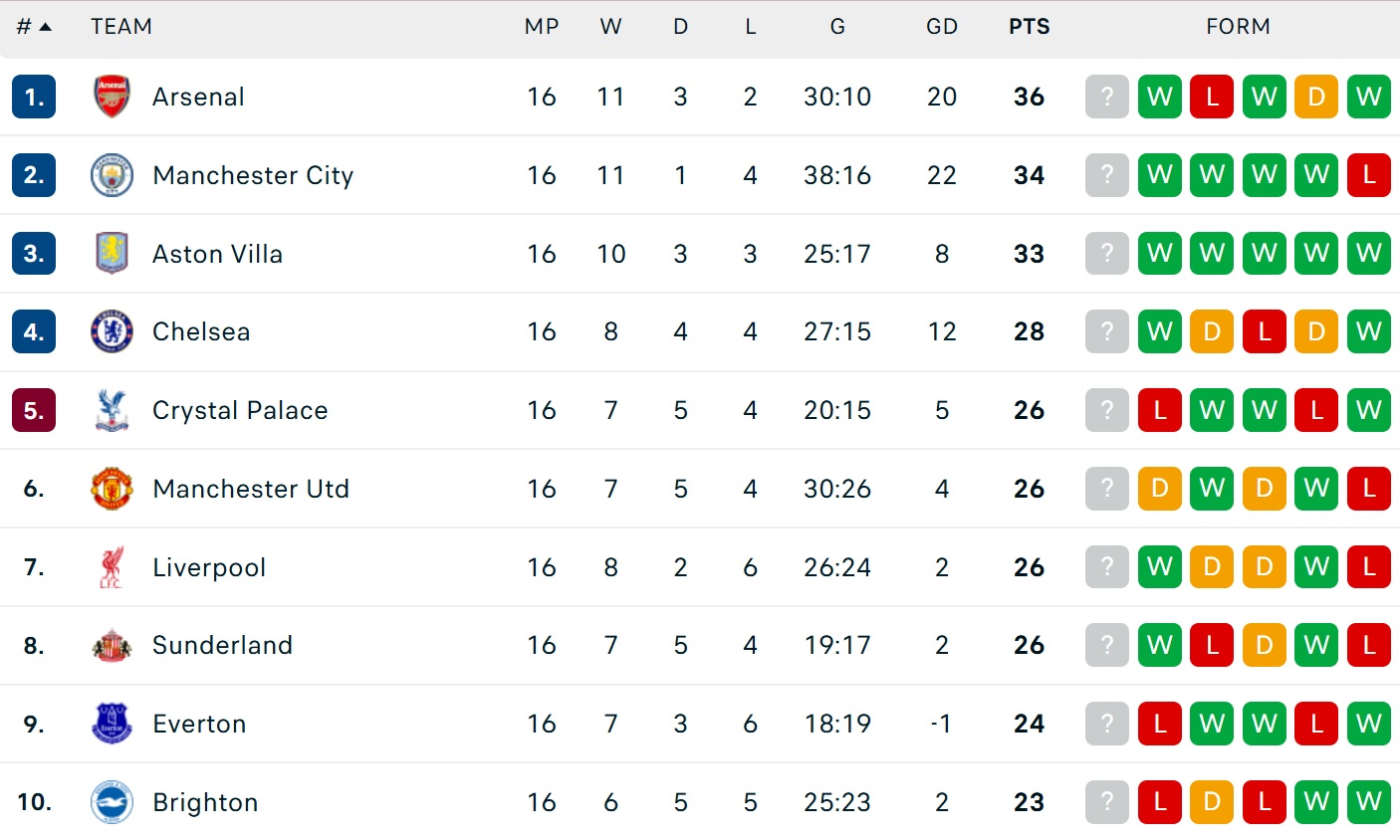Sort standings by GD column header
This screenshot has width=1400, height=840.
(x=941, y=27)
